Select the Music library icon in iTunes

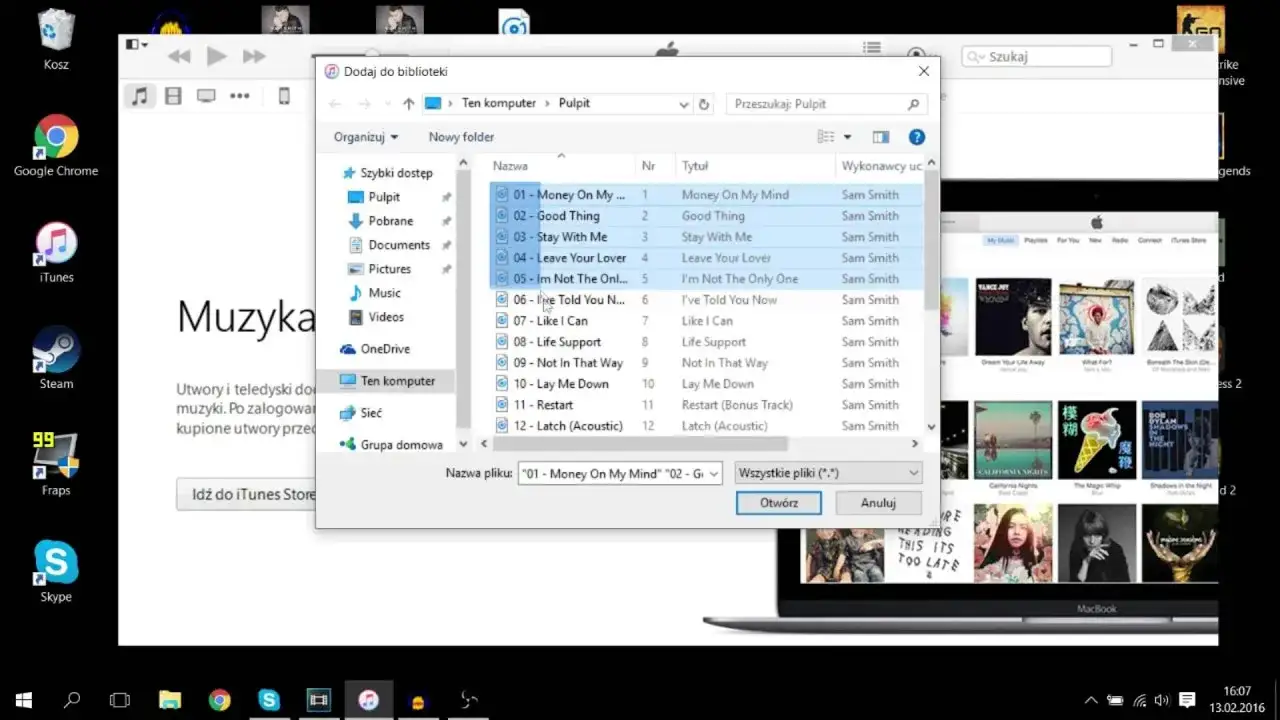pos(140,96)
